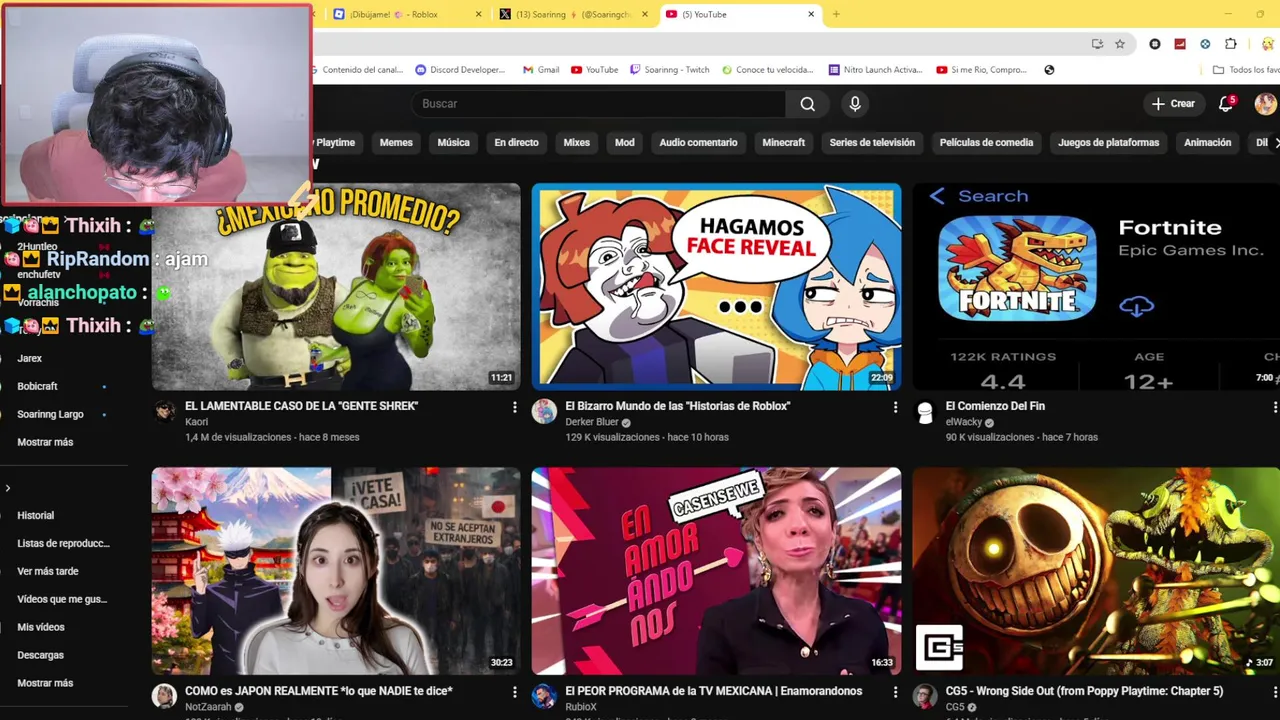Screen dimensions: 1280x720
Task: Open the CG5 channel avatar
Action: coord(925,696)
